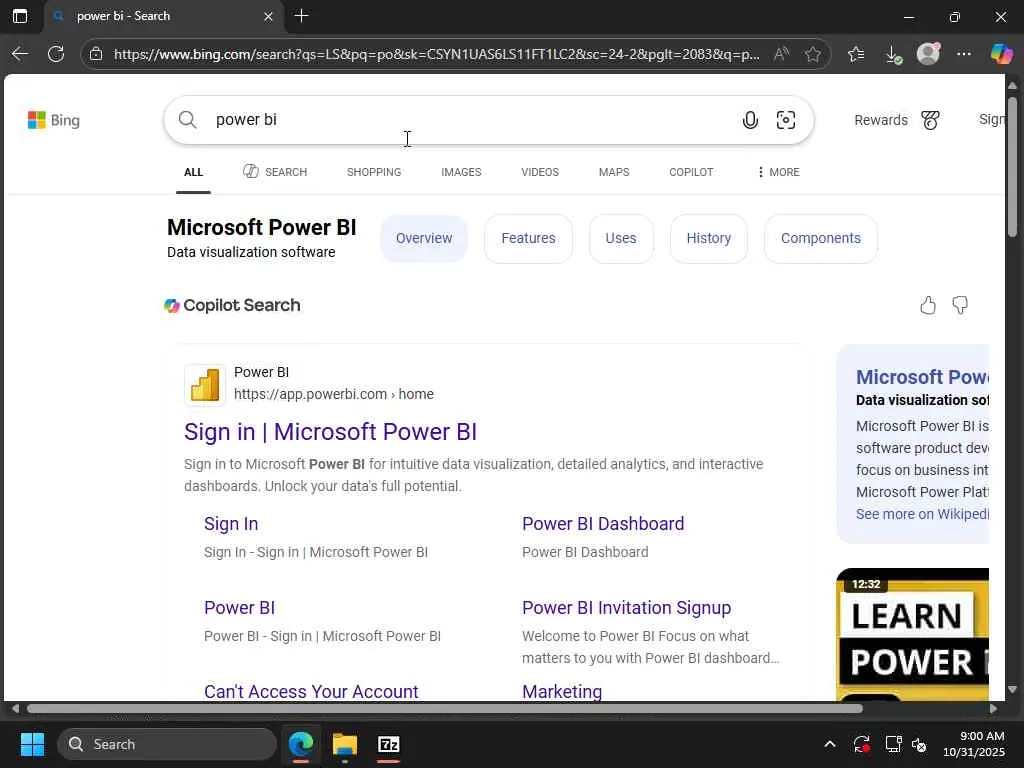Open Power BI Invitation Signup sublink
Image resolution: width=1024 pixels, height=768 pixels.
pos(626,608)
